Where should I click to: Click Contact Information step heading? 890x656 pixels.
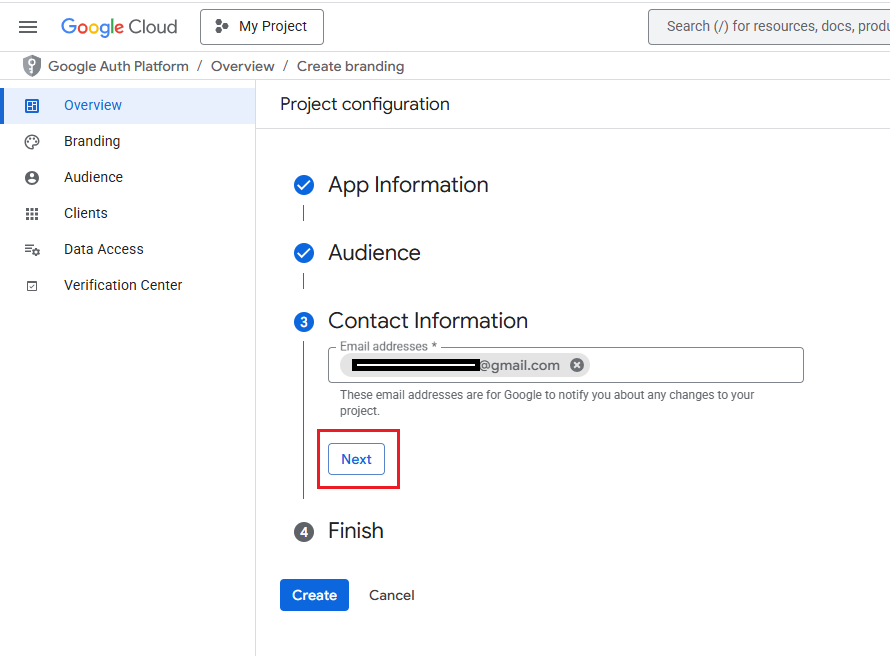tap(428, 321)
